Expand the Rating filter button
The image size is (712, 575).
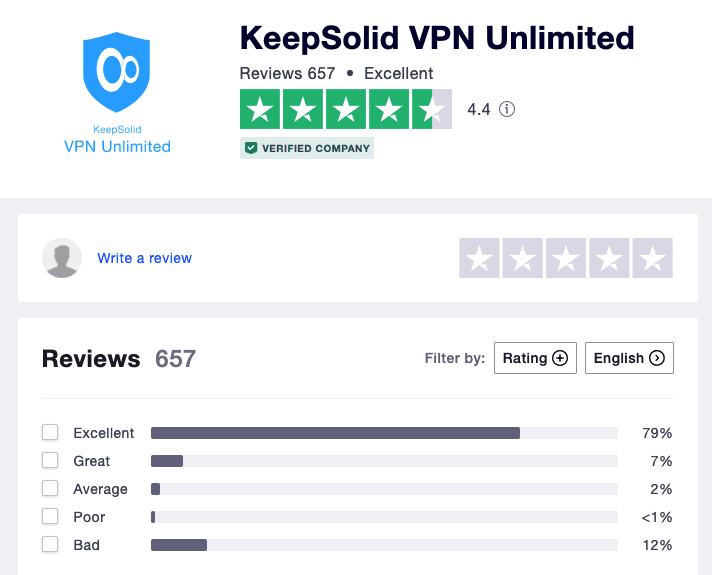click(x=535, y=358)
